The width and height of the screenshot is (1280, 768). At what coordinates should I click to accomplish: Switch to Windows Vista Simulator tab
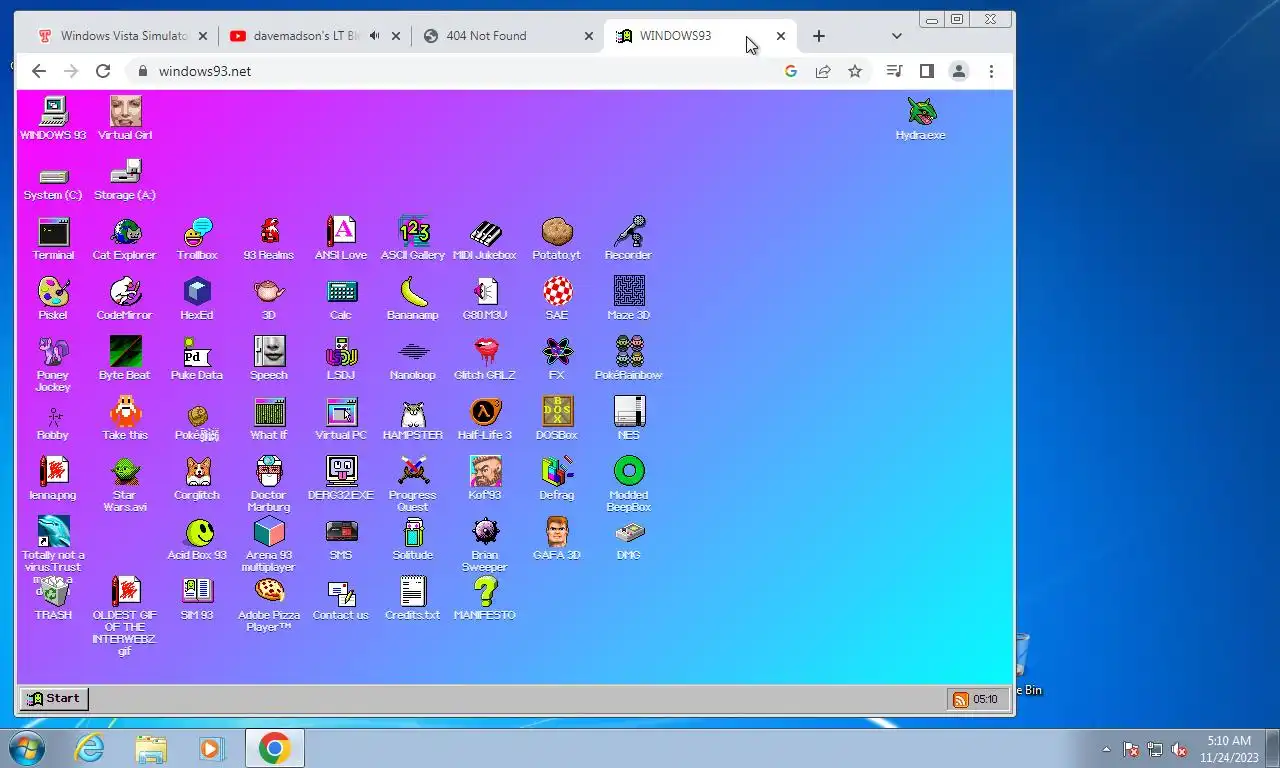coord(121,36)
